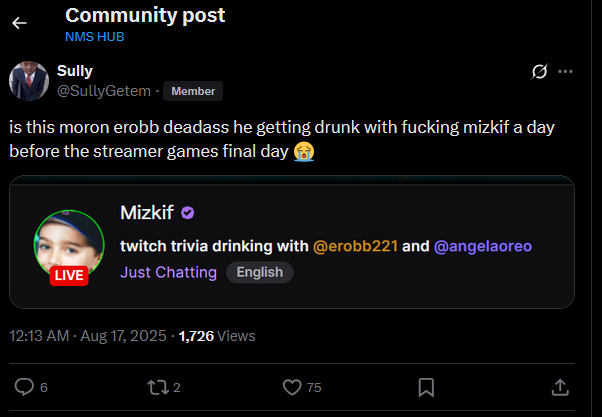Viewport: 602px width, 417px height.
Task: Open the @erobb221 mention
Action: tap(355, 246)
